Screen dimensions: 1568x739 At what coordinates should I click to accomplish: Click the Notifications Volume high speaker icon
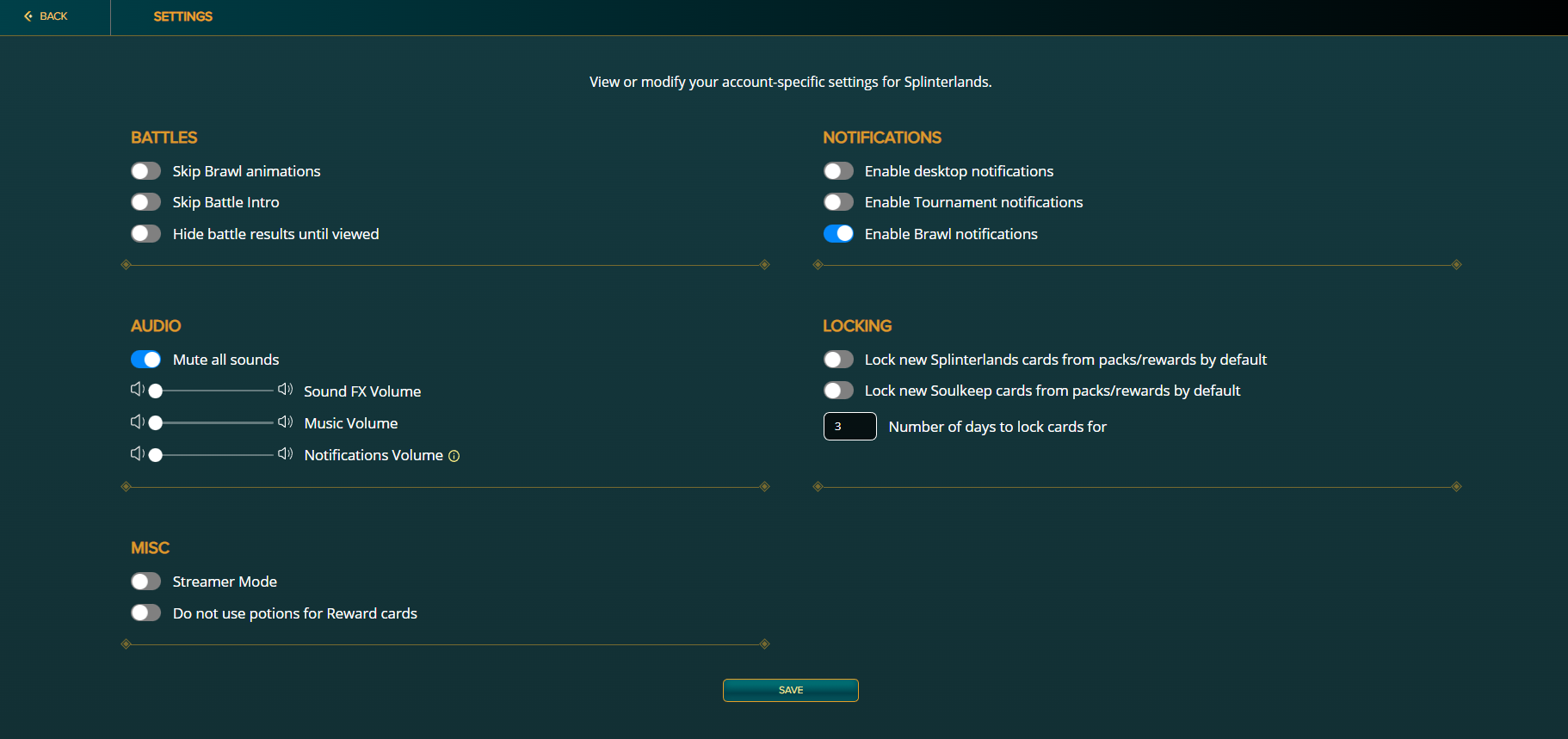coord(286,453)
